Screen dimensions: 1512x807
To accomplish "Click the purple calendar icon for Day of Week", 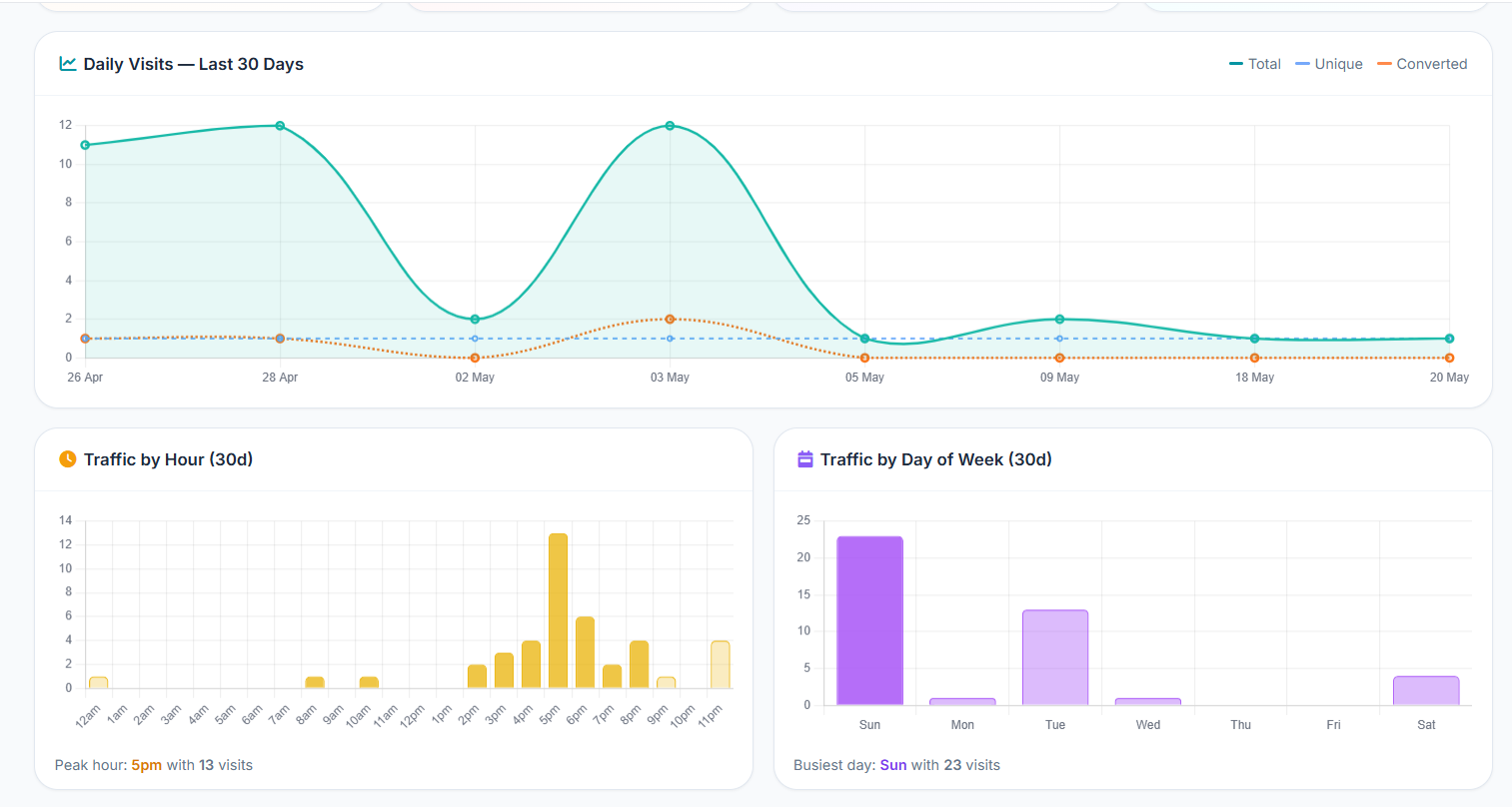I will (x=805, y=459).
